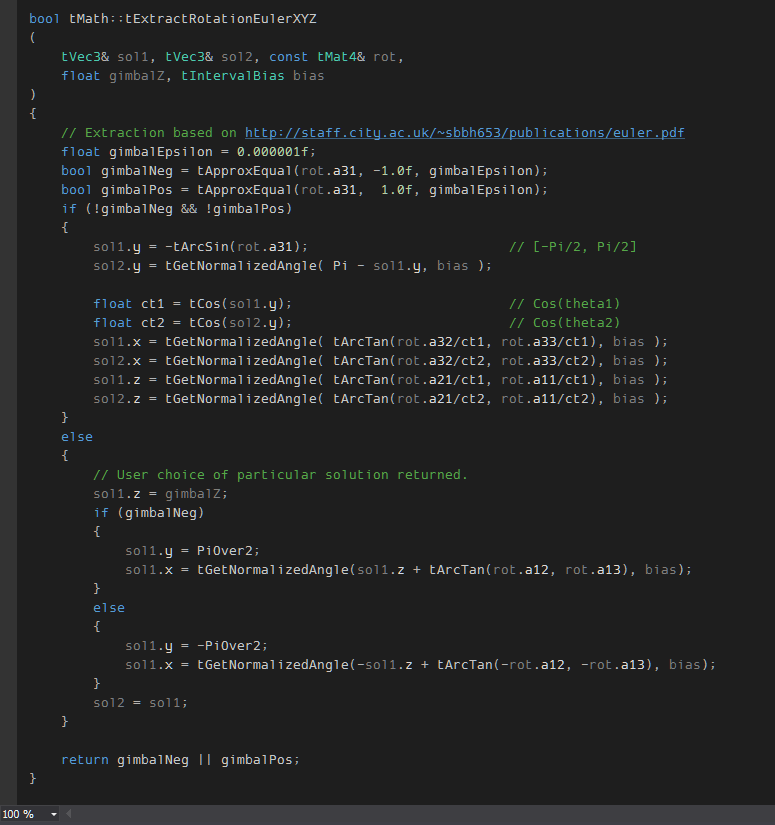775x825 pixels.
Task: Open the staff.city.ac.uk euler.pdf link
Action: pyautogui.click(x=464, y=133)
